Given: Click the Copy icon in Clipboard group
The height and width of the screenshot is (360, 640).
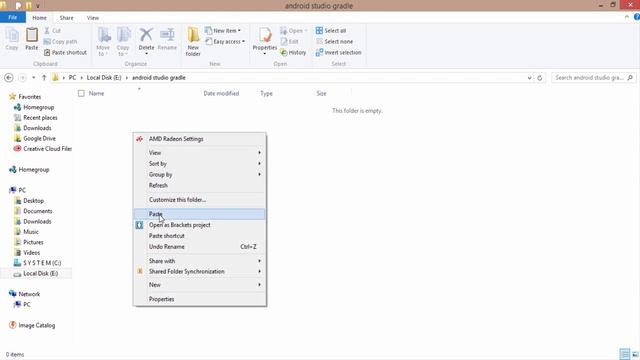Looking at the screenshot, I should [12, 39].
